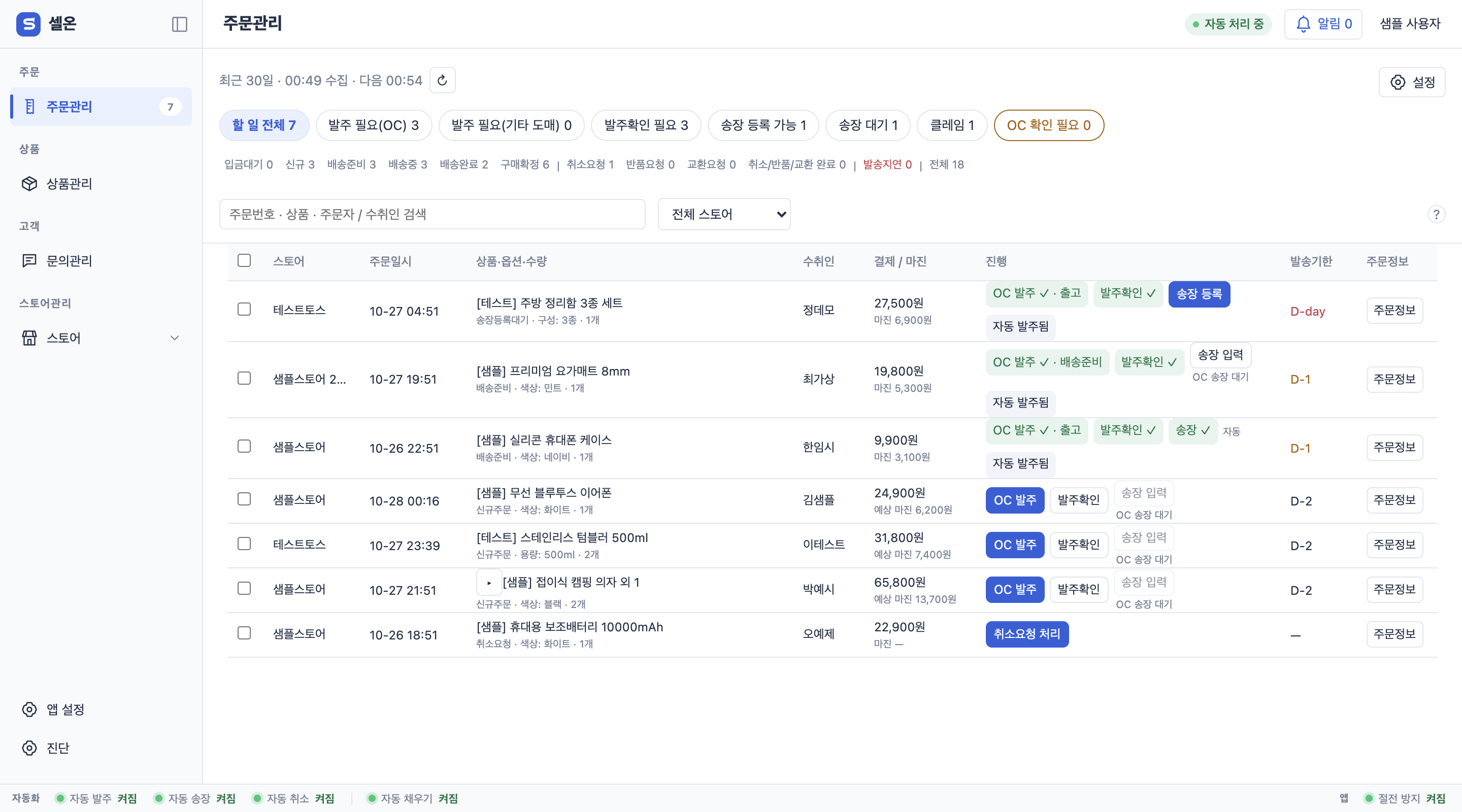Focus the order search input field

[x=432, y=214]
